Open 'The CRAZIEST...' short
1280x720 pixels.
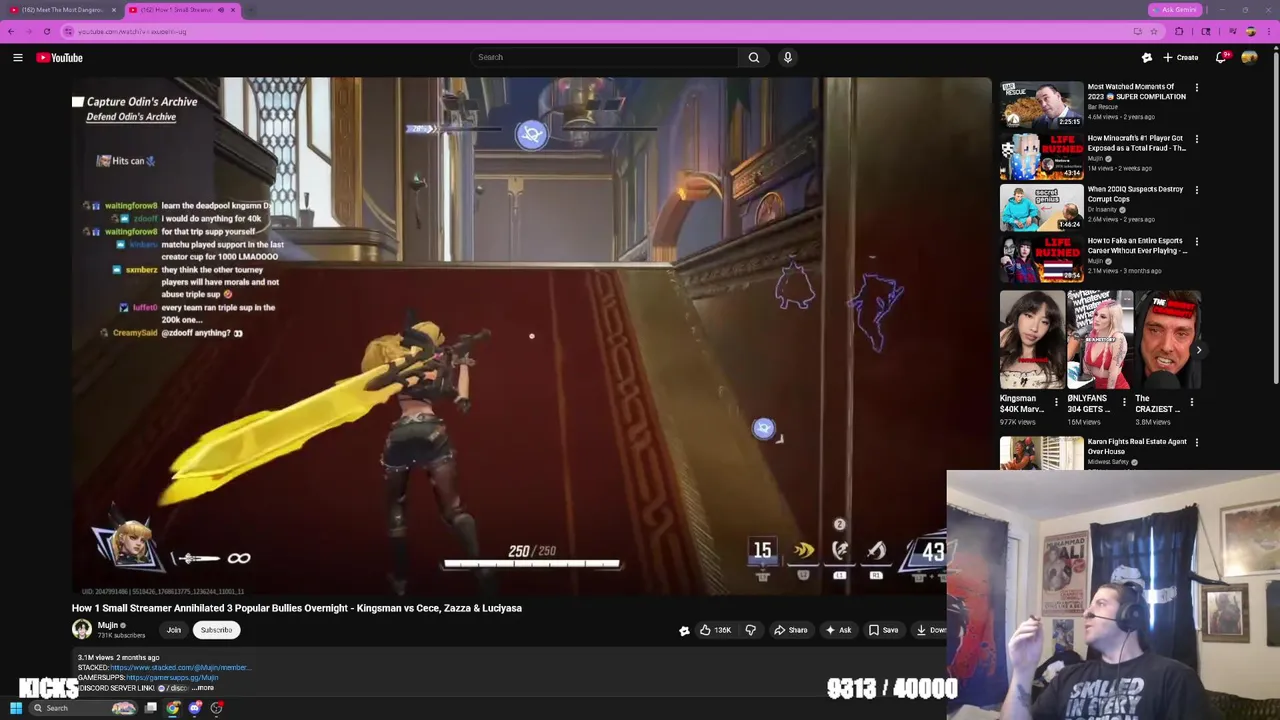(x=1168, y=340)
